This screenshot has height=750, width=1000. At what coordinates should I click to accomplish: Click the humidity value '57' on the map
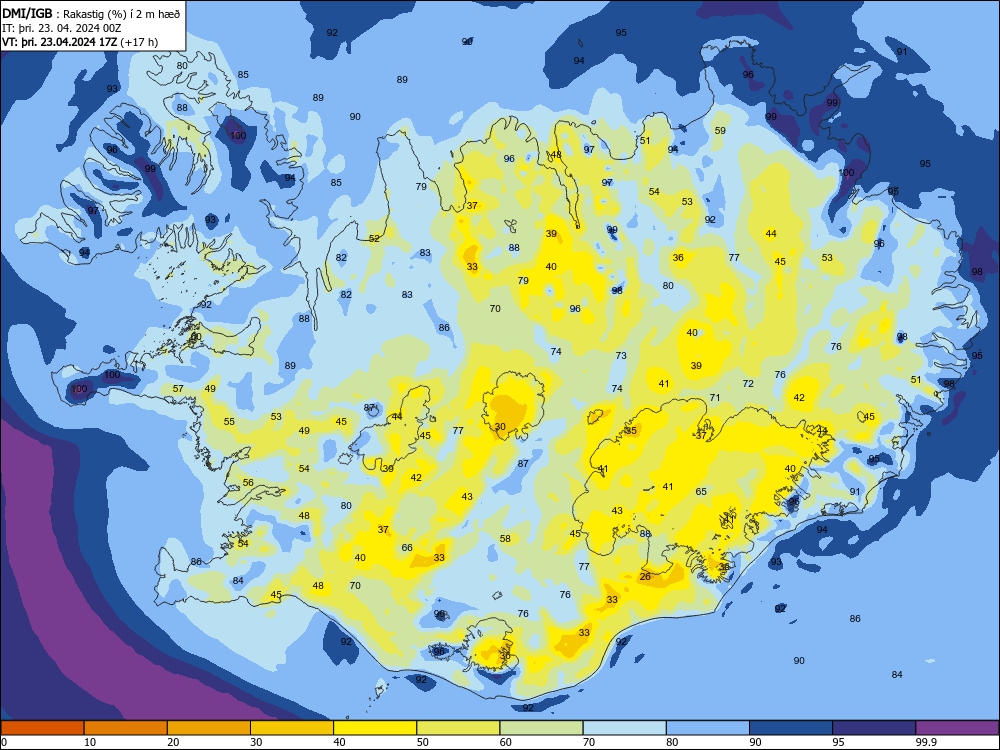(x=178, y=389)
